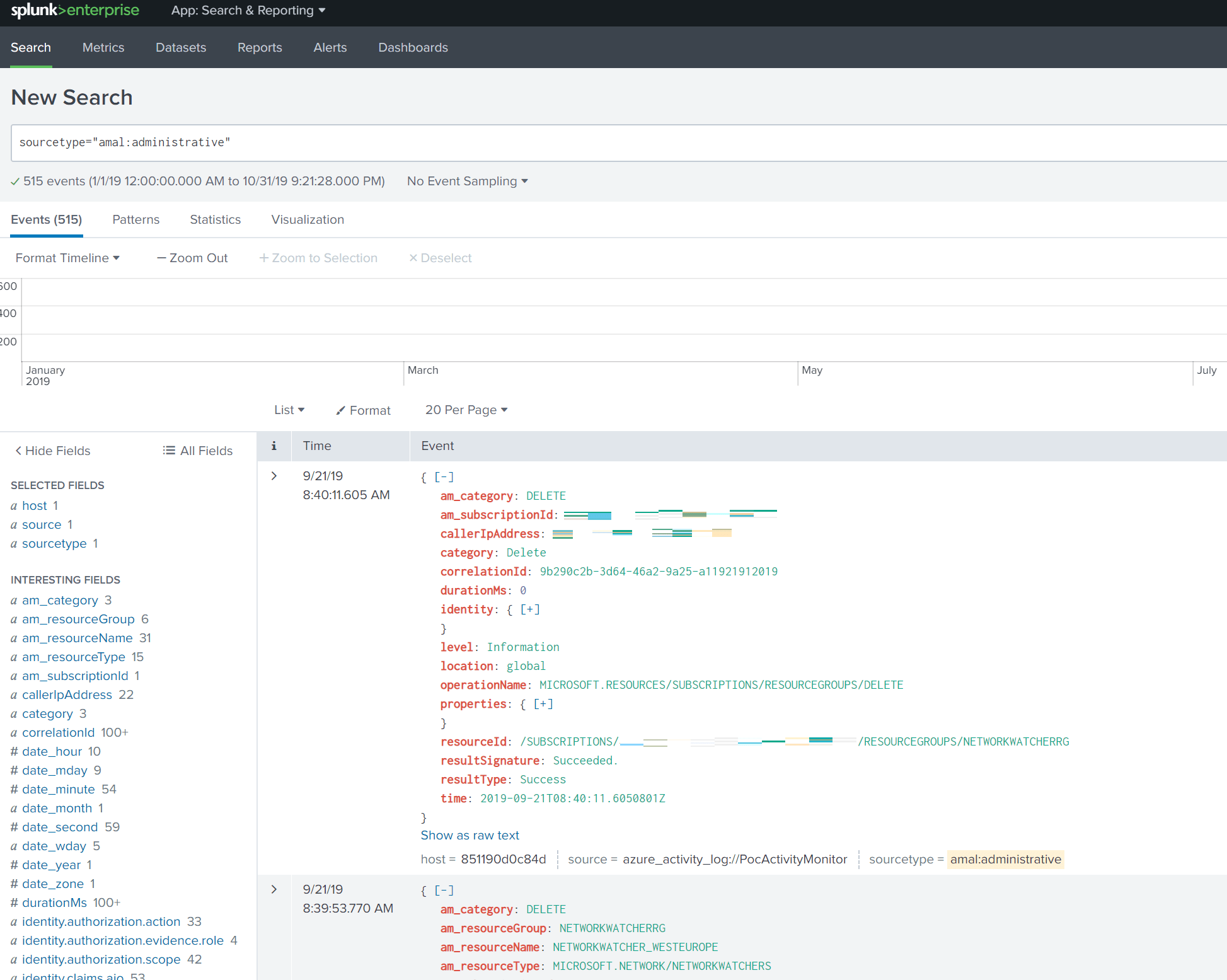The width and height of the screenshot is (1227, 980).
Task: Select the source field in Selected Fields
Action: point(42,524)
